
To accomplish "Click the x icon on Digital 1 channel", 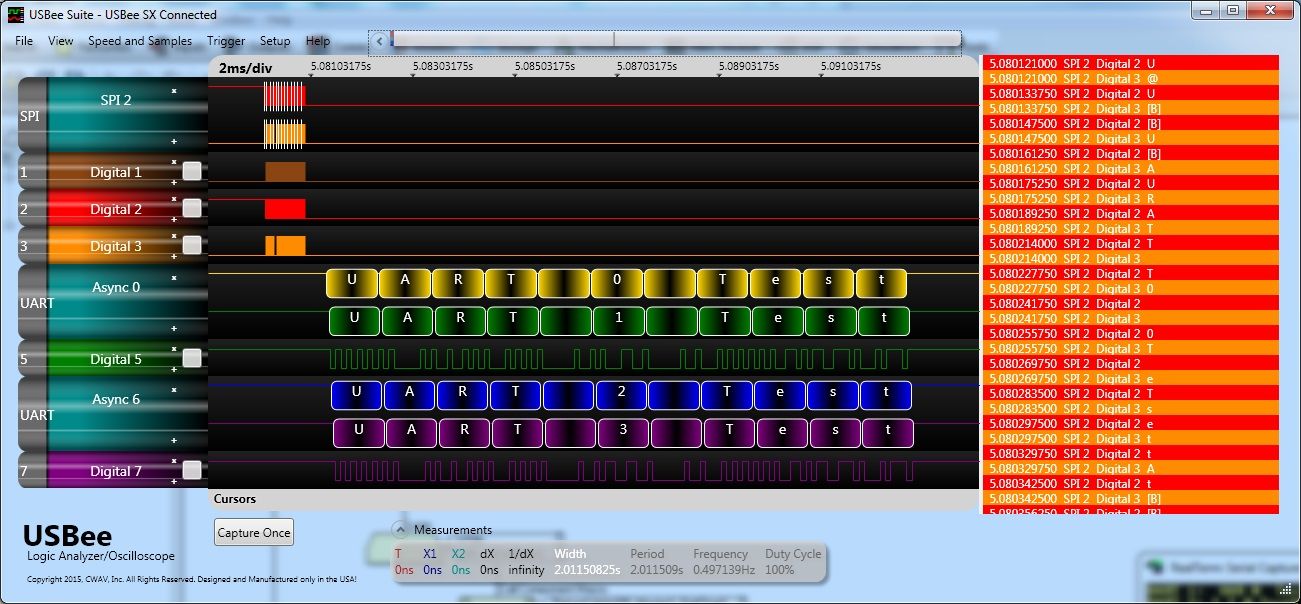I will tap(173, 162).
